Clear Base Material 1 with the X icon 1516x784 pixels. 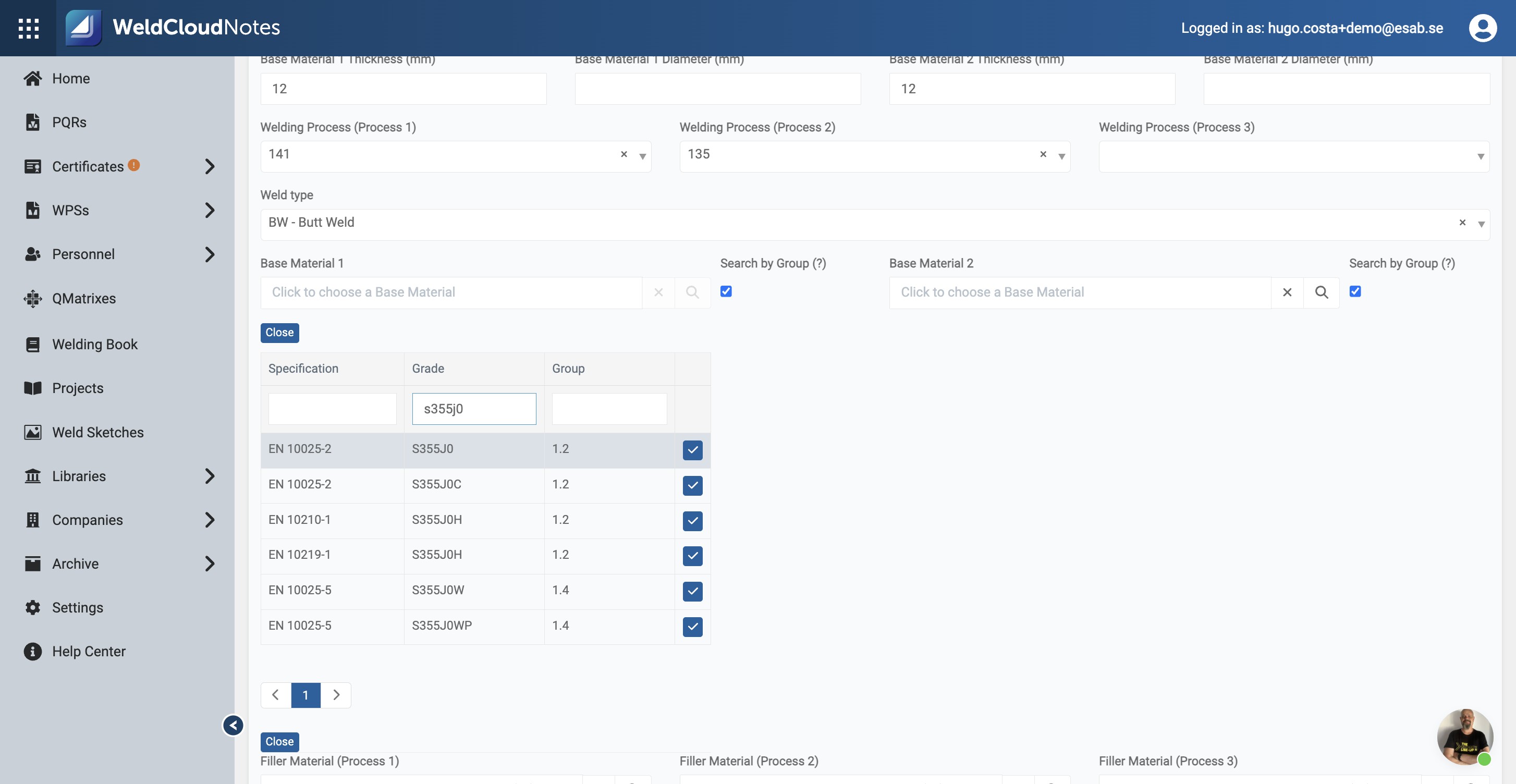click(x=658, y=292)
